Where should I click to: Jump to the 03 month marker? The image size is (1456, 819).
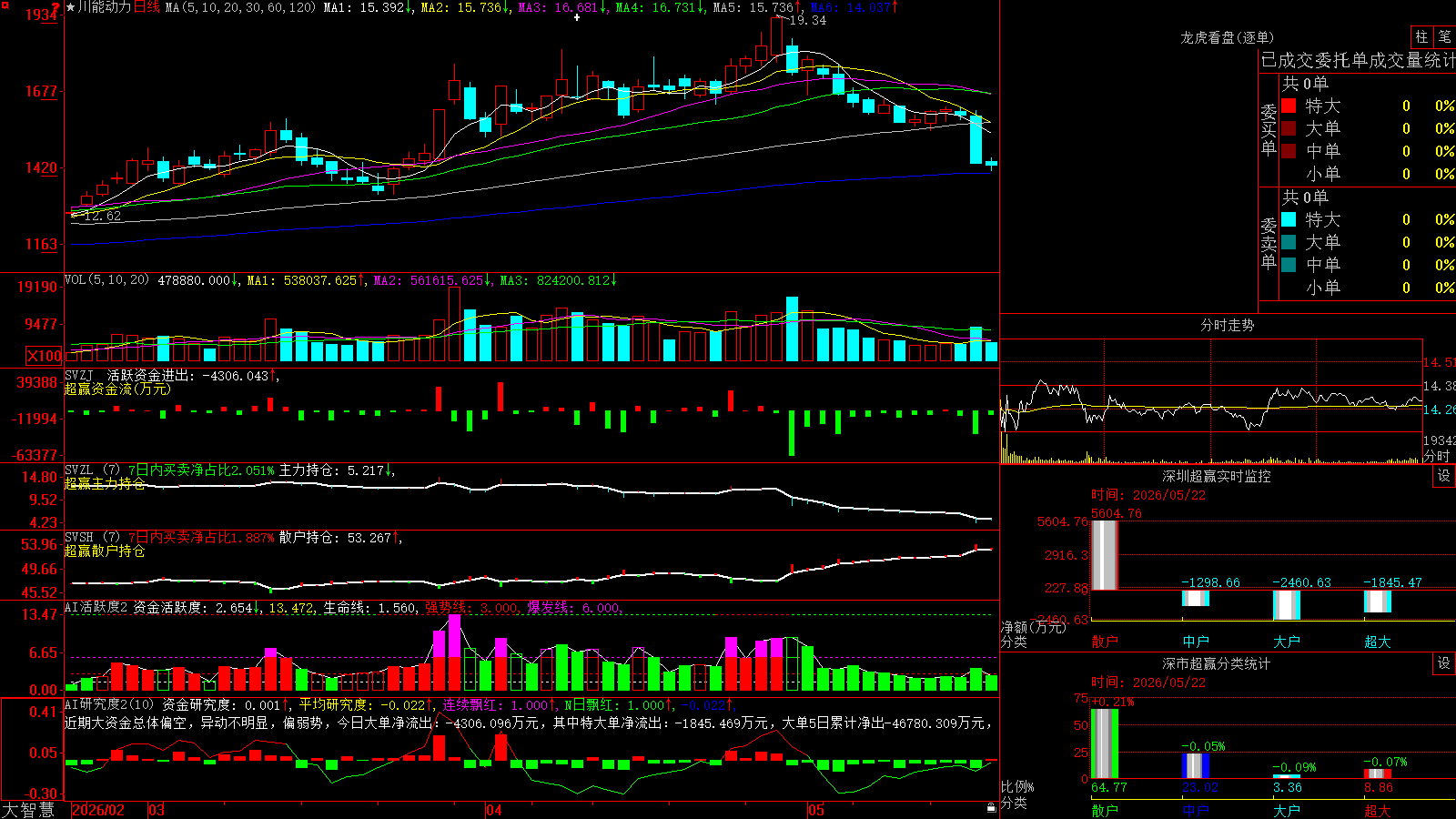pyautogui.click(x=157, y=810)
